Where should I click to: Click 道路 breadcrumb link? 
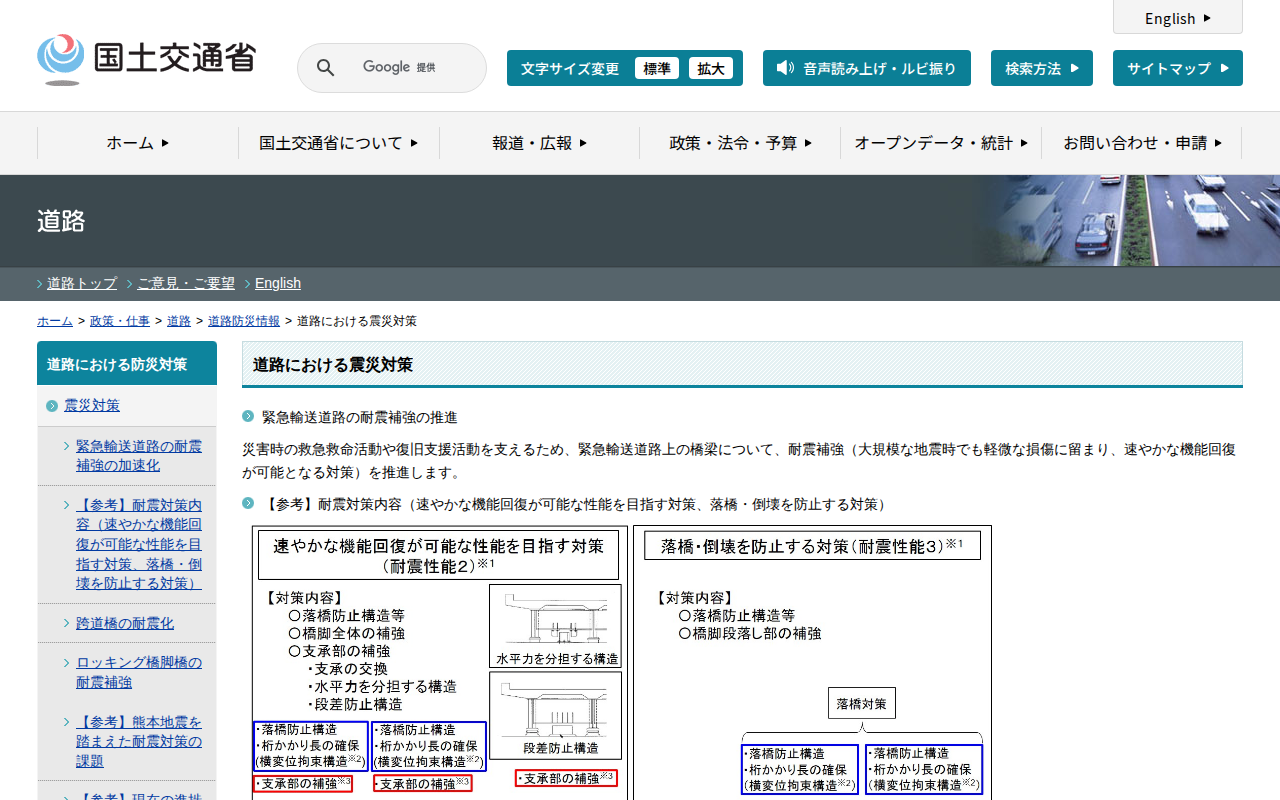pyautogui.click(x=179, y=321)
